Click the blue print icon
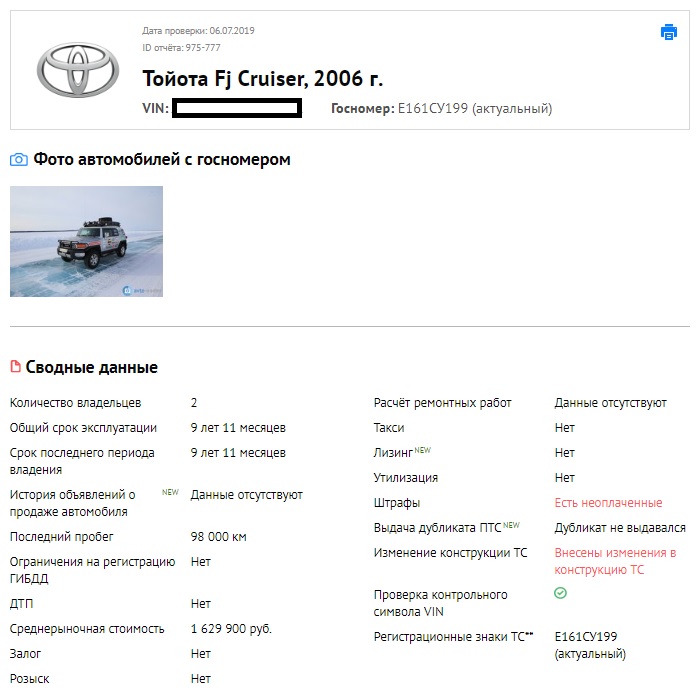Viewport: 700px width, 696px height. click(x=669, y=32)
